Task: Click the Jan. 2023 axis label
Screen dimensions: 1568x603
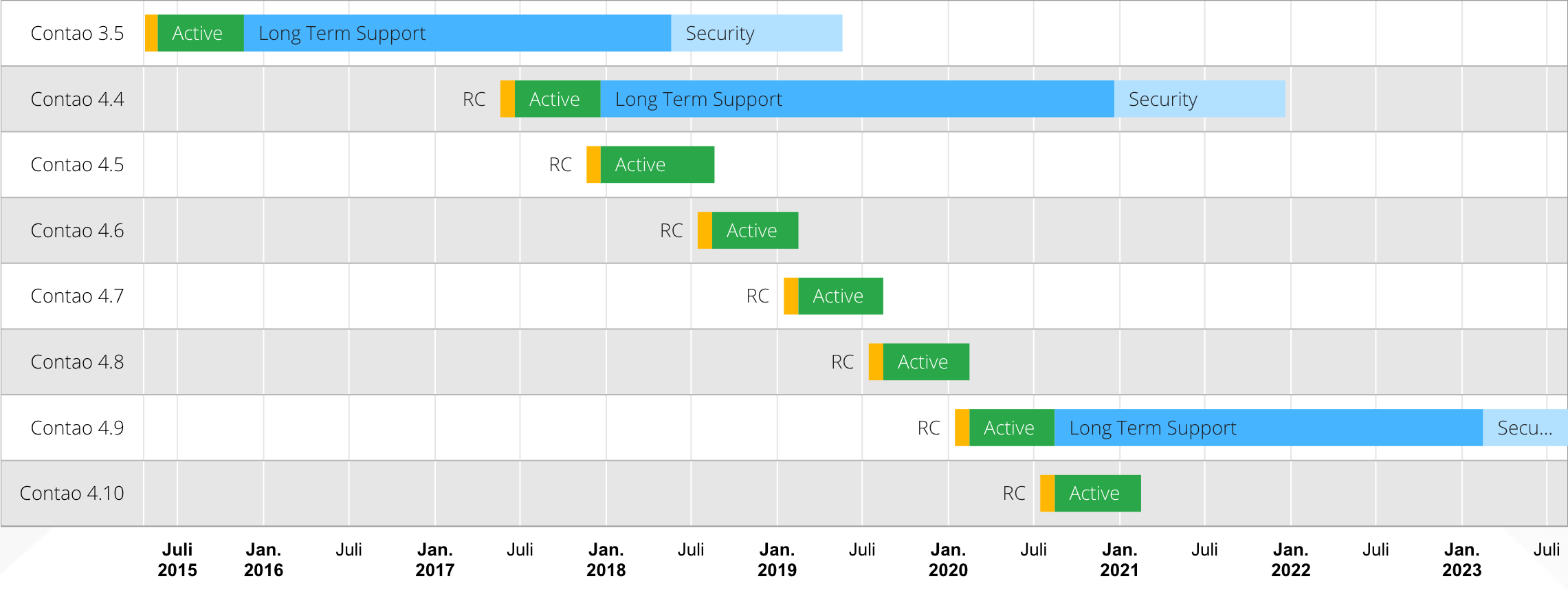Action: click(1462, 560)
